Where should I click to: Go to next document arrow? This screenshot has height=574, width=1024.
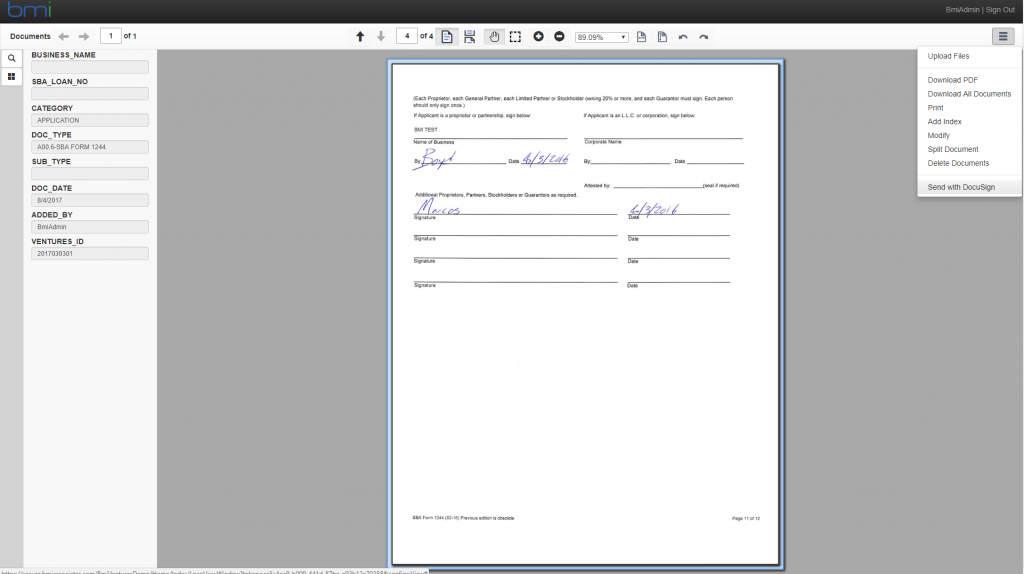(84, 37)
